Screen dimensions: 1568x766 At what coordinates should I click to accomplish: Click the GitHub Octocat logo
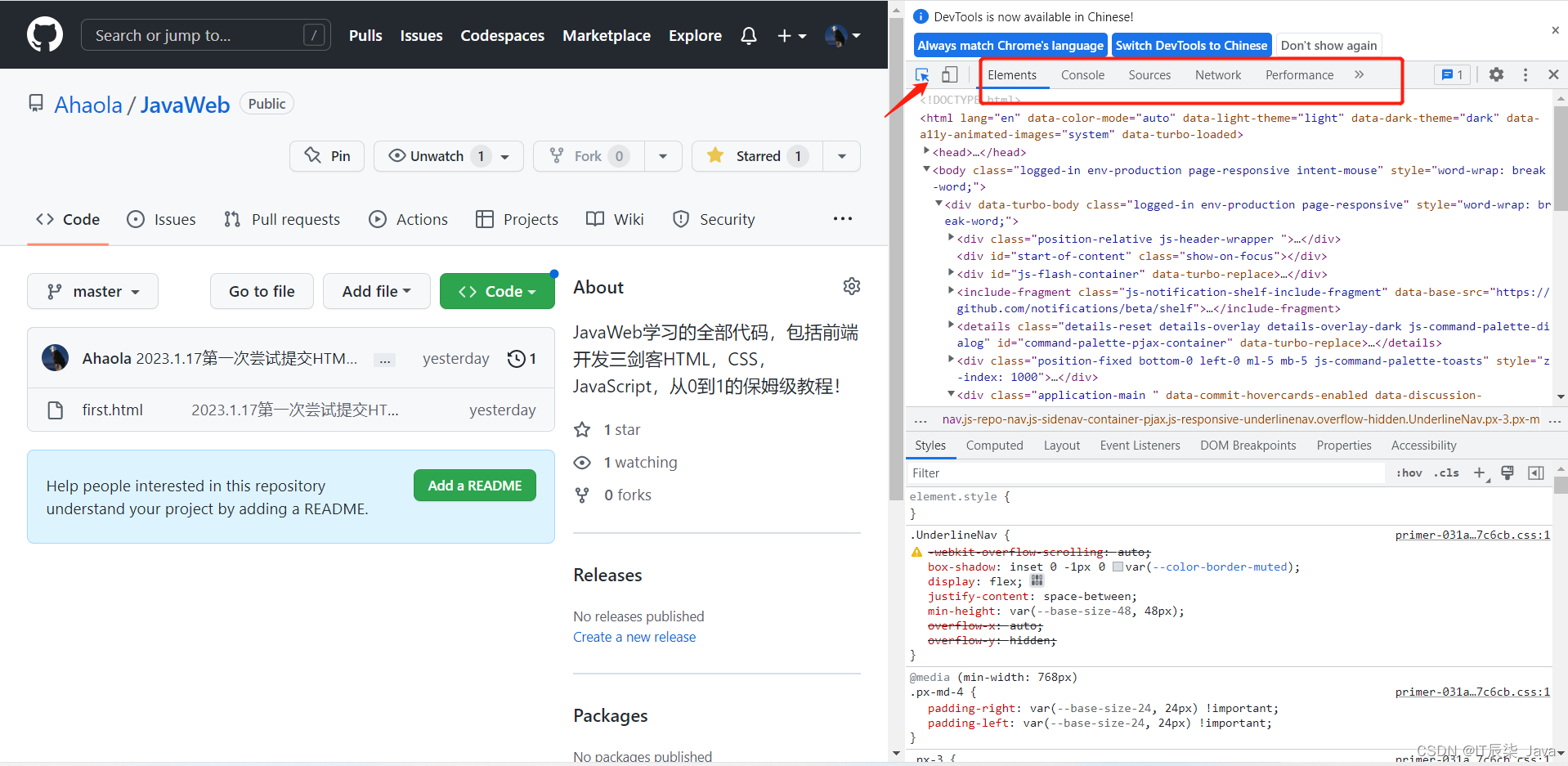(45, 35)
